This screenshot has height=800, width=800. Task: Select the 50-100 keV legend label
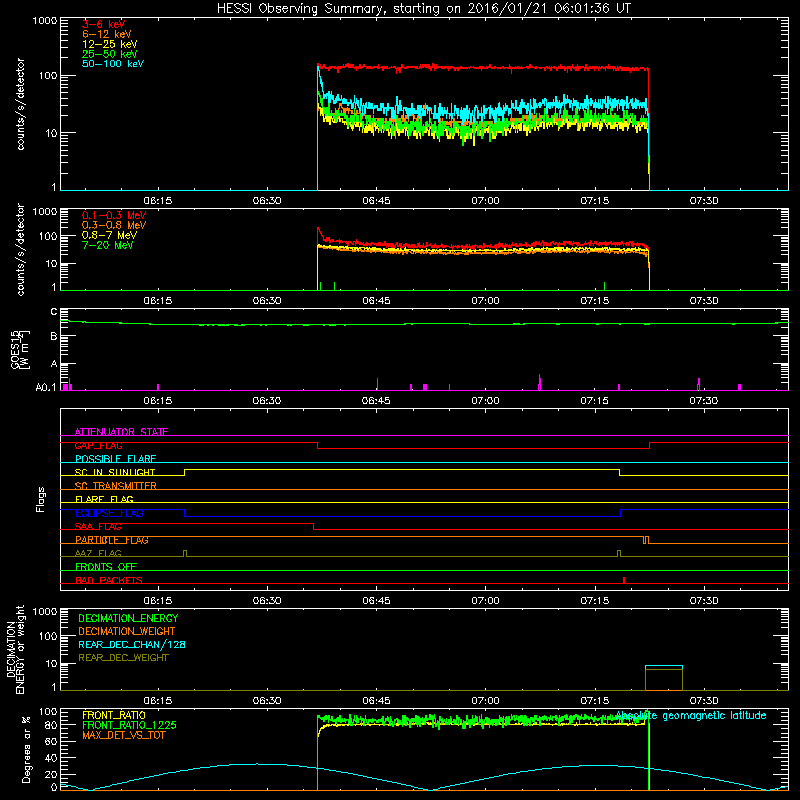pyautogui.click(x=113, y=64)
